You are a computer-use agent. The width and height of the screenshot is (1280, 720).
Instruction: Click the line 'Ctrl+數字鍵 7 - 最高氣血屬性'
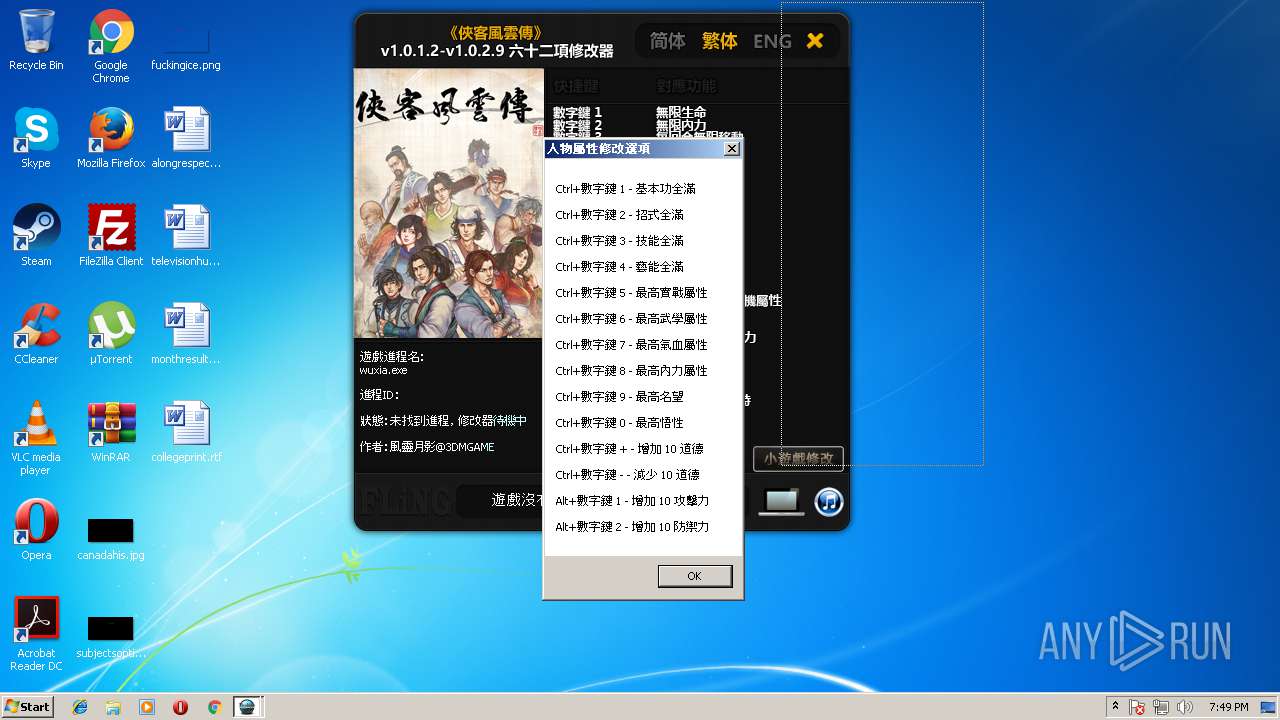pyautogui.click(x=631, y=345)
